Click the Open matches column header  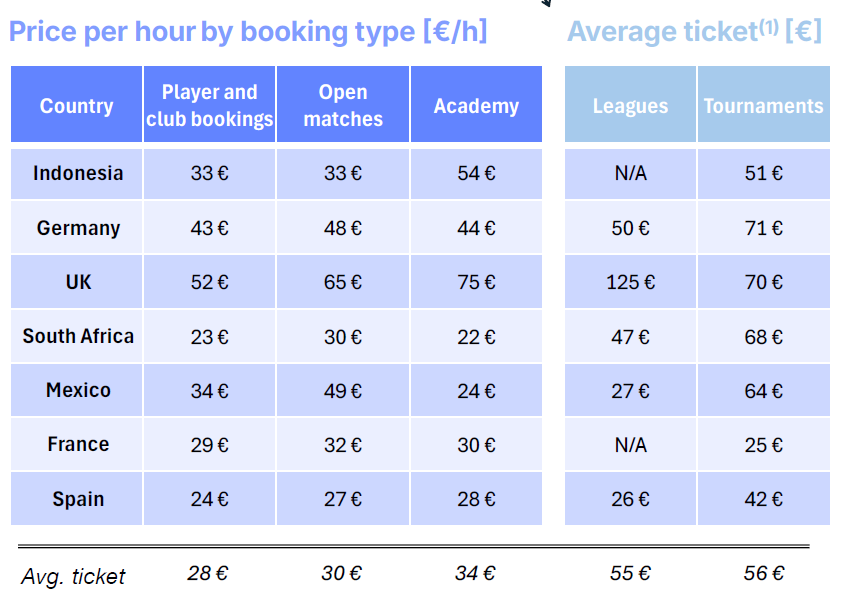coord(343,106)
